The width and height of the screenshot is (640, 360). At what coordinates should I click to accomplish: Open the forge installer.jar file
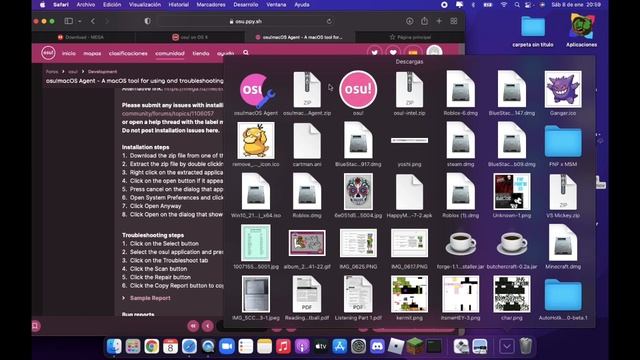[x=460, y=243]
